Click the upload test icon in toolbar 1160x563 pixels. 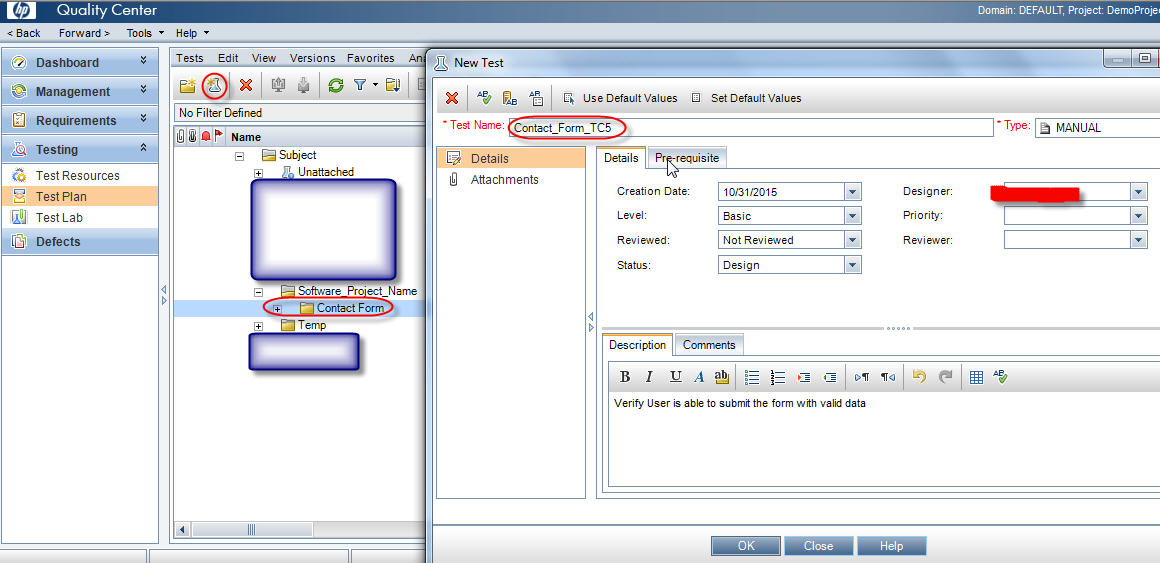coord(278,85)
